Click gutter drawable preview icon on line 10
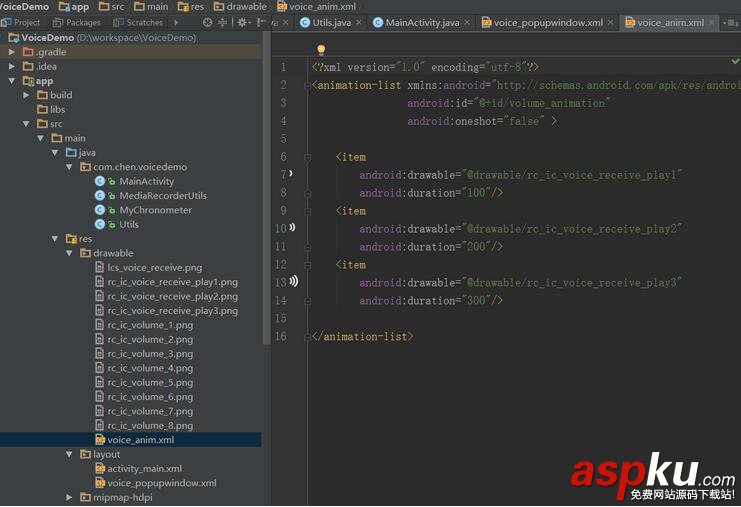The width and height of the screenshot is (741, 507). 292,228
